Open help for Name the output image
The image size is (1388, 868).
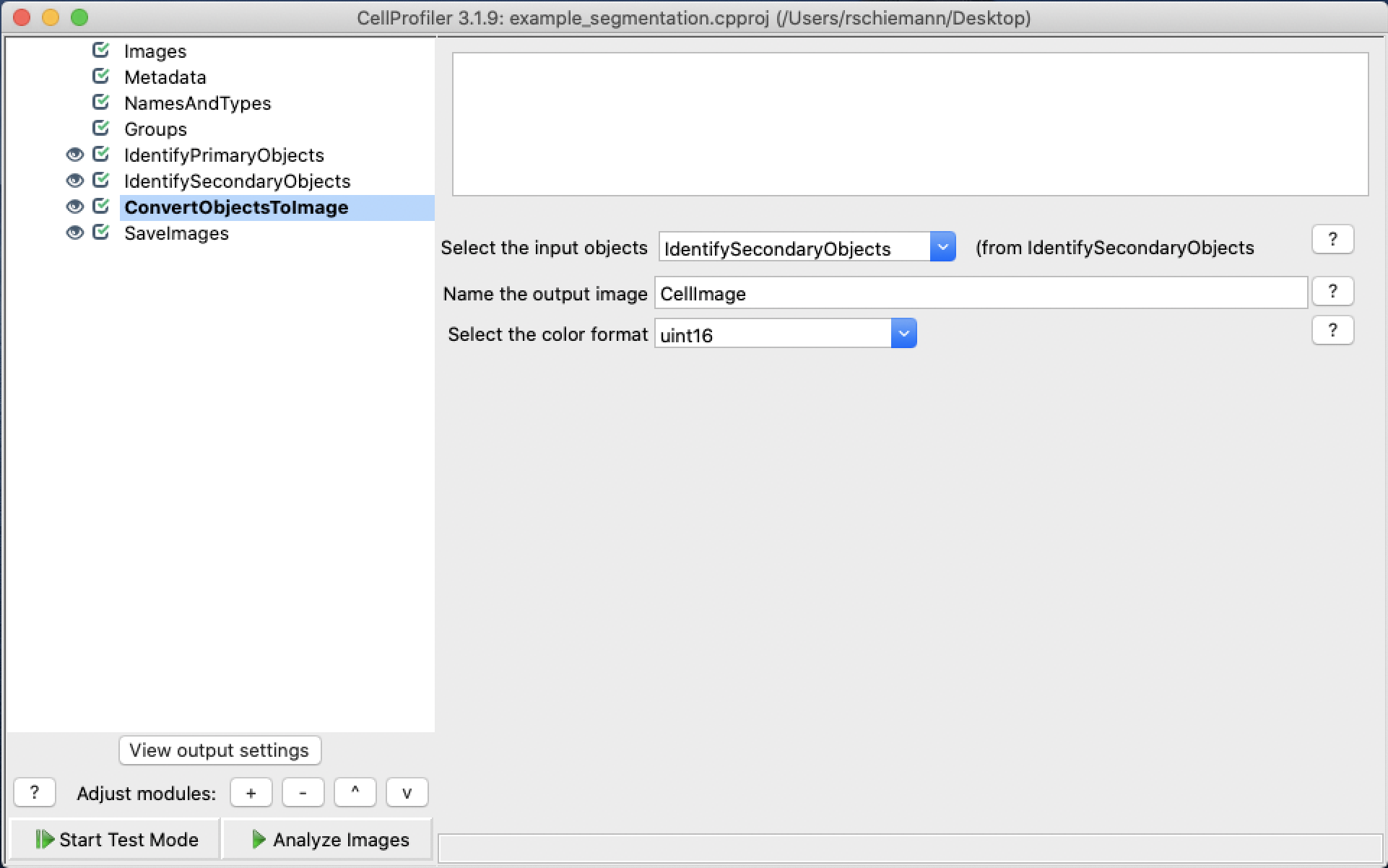tap(1332, 291)
